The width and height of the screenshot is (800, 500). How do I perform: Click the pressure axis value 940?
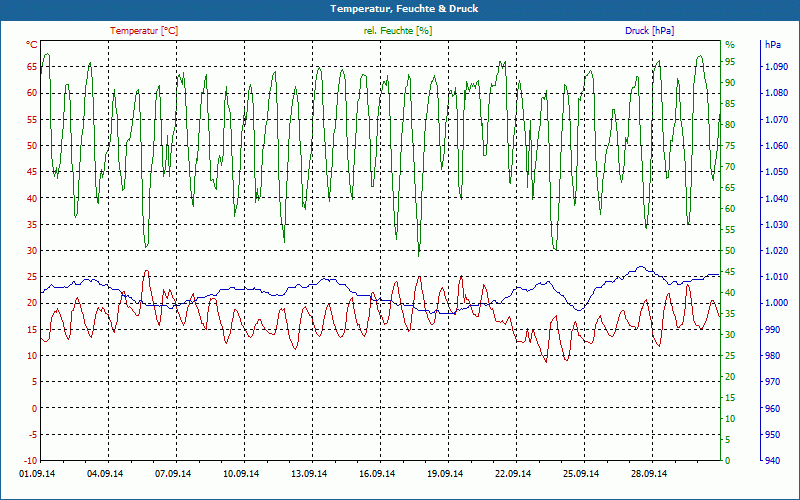pyautogui.click(x=773, y=461)
